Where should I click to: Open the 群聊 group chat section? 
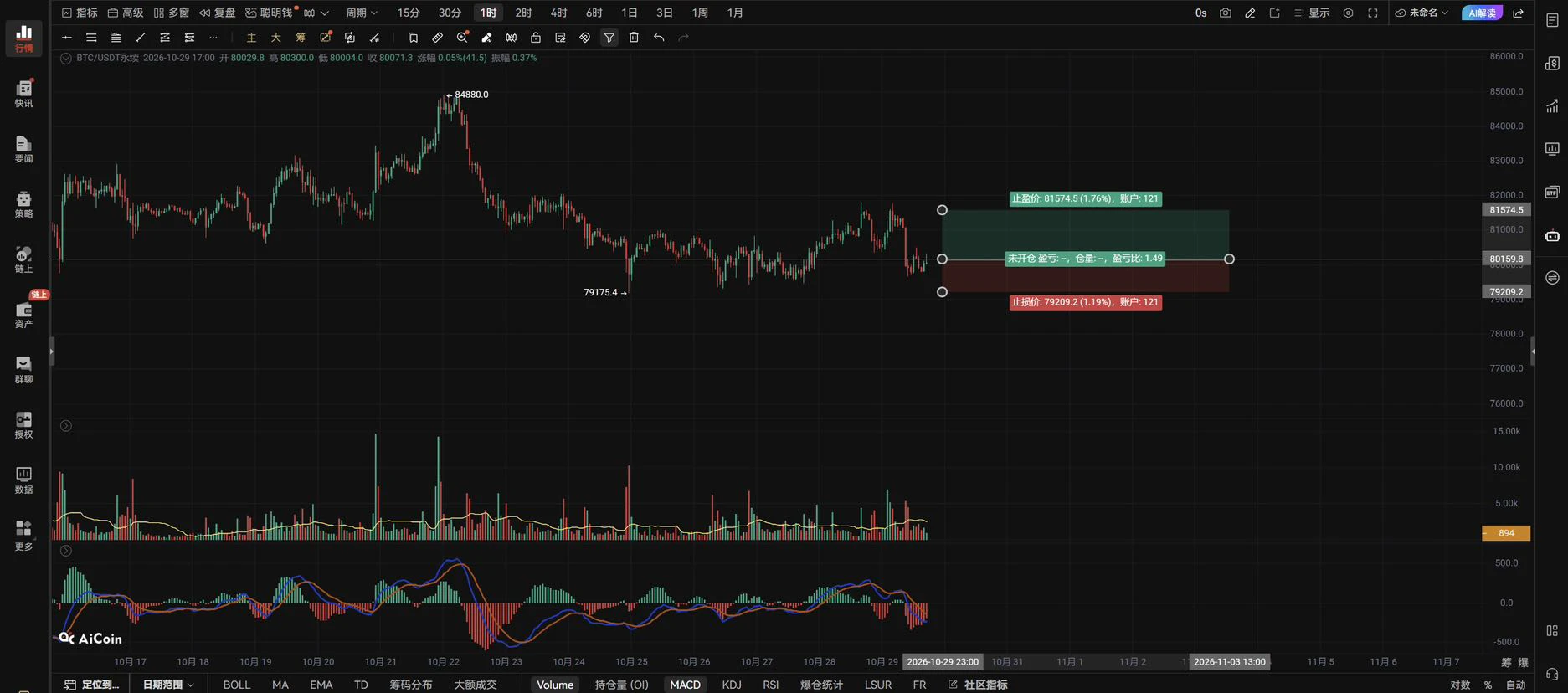tap(23, 369)
